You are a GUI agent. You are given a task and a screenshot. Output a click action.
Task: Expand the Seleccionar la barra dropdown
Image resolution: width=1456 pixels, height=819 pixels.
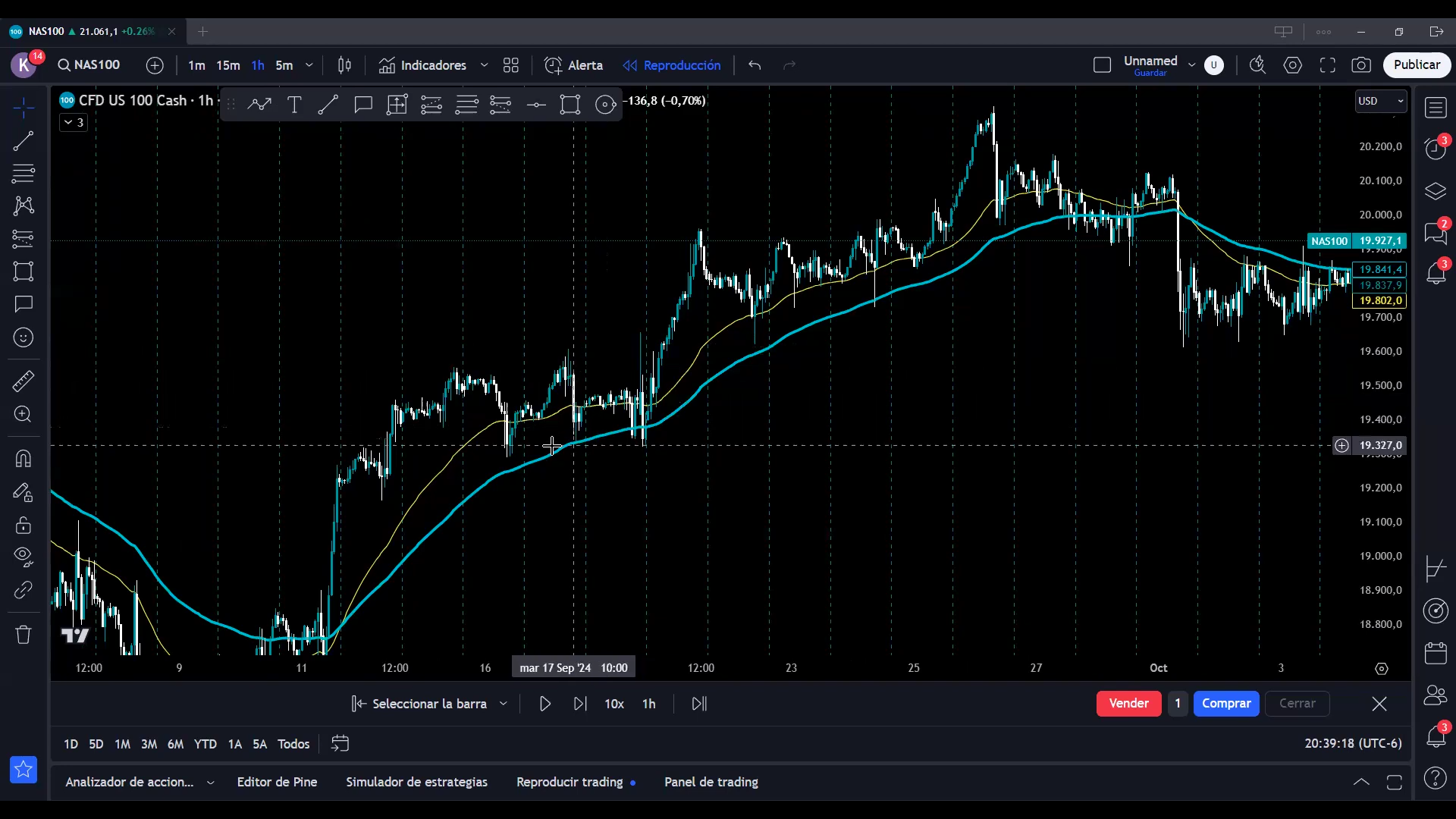click(x=503, y=704)
